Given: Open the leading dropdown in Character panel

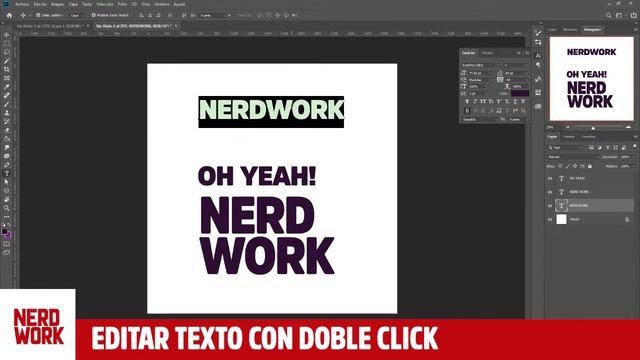Looking at the screenshot, I should (516, 73).
